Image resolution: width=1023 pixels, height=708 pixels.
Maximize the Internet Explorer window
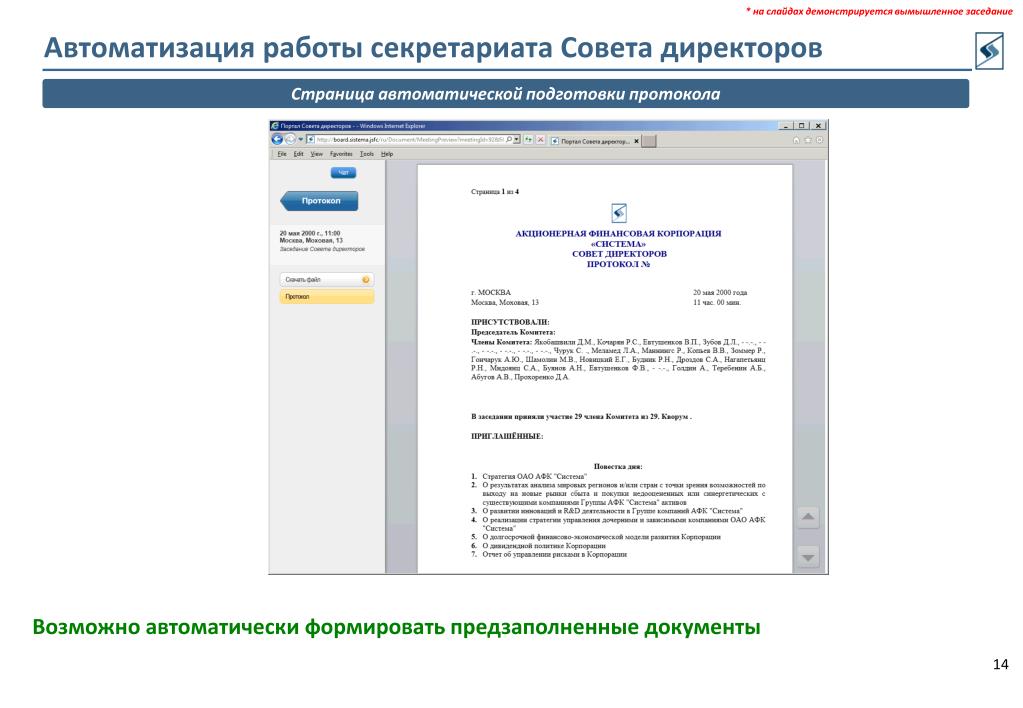click(x=802, y=125)
